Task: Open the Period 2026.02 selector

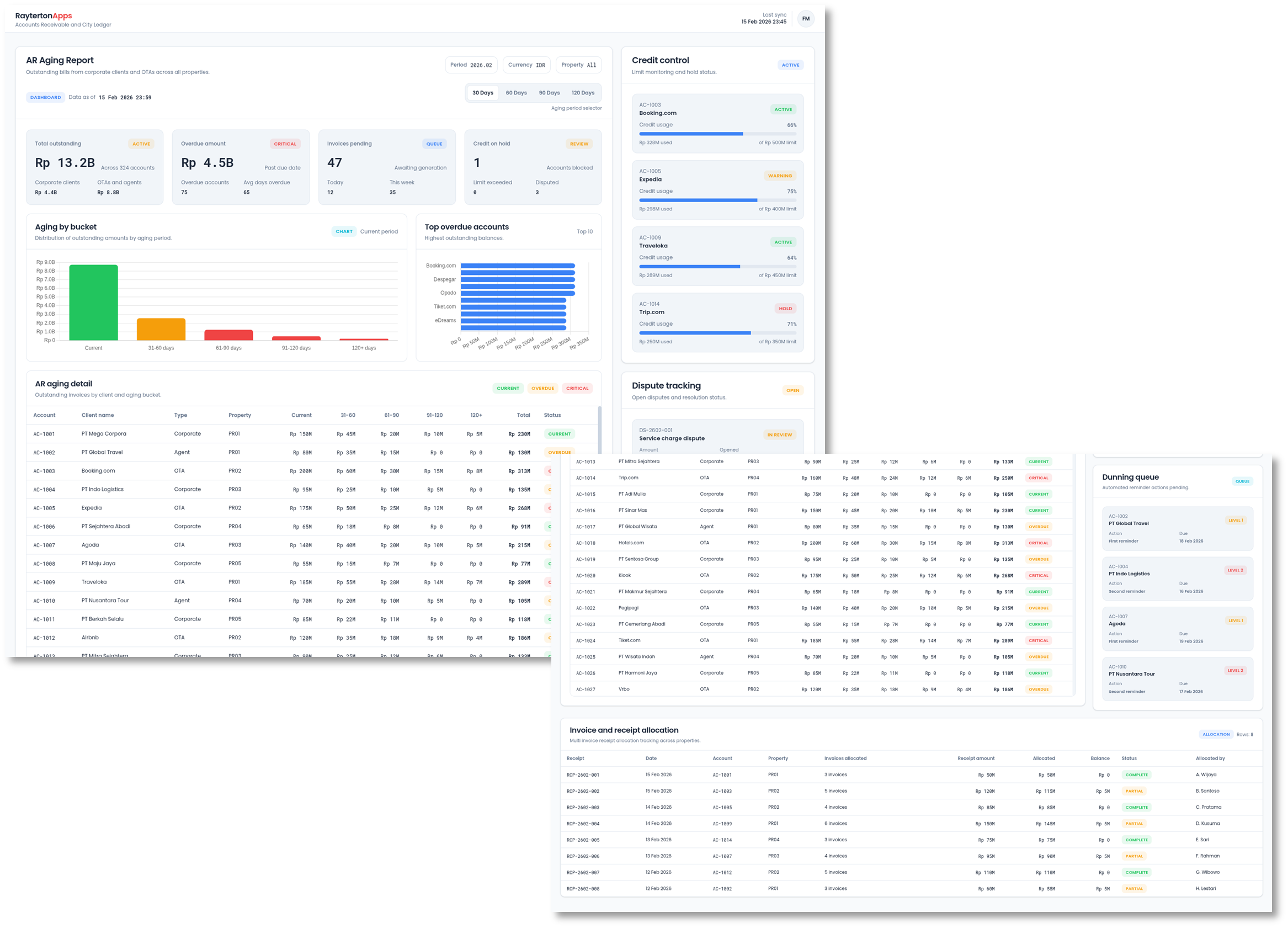Action: (x=472, y=65)
